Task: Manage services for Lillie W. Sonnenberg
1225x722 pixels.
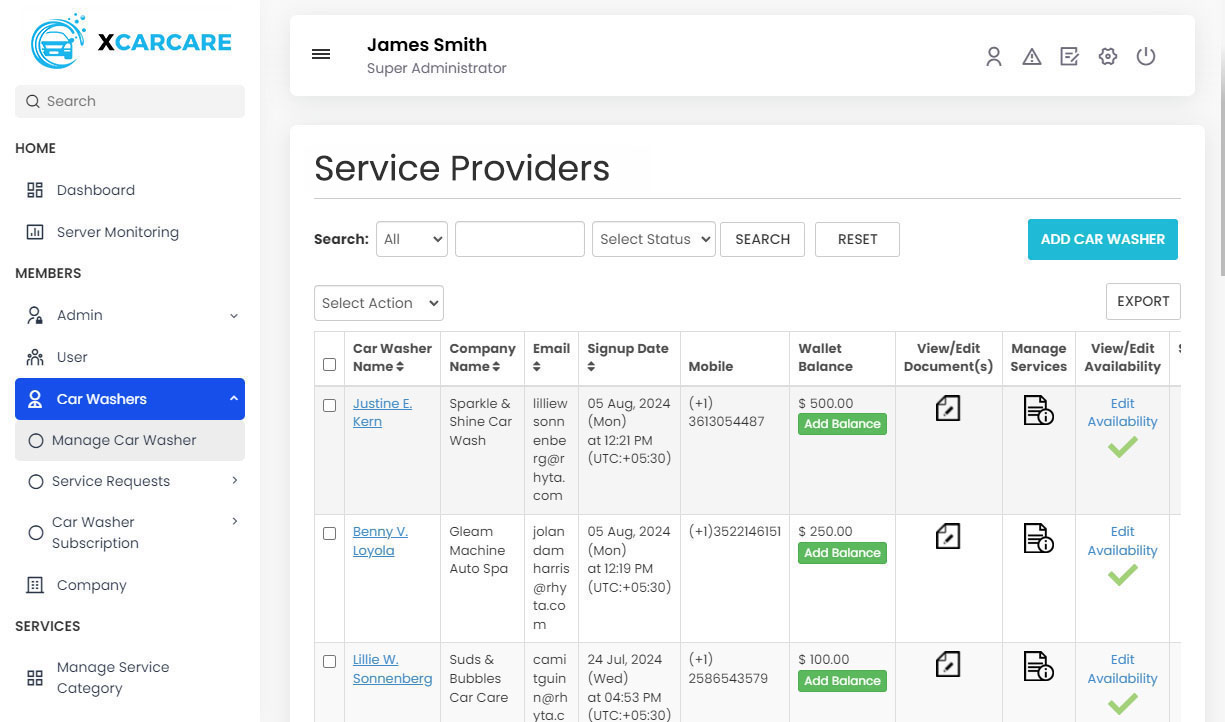Action: pyautogui.click(x=1038, y=665)
